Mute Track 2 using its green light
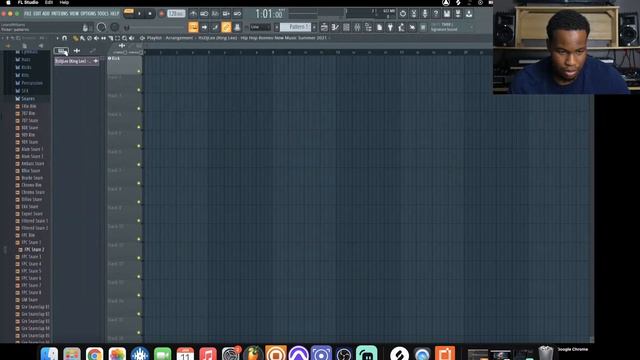Viewport: 640px width, 360px height. (x=139, y=90)
